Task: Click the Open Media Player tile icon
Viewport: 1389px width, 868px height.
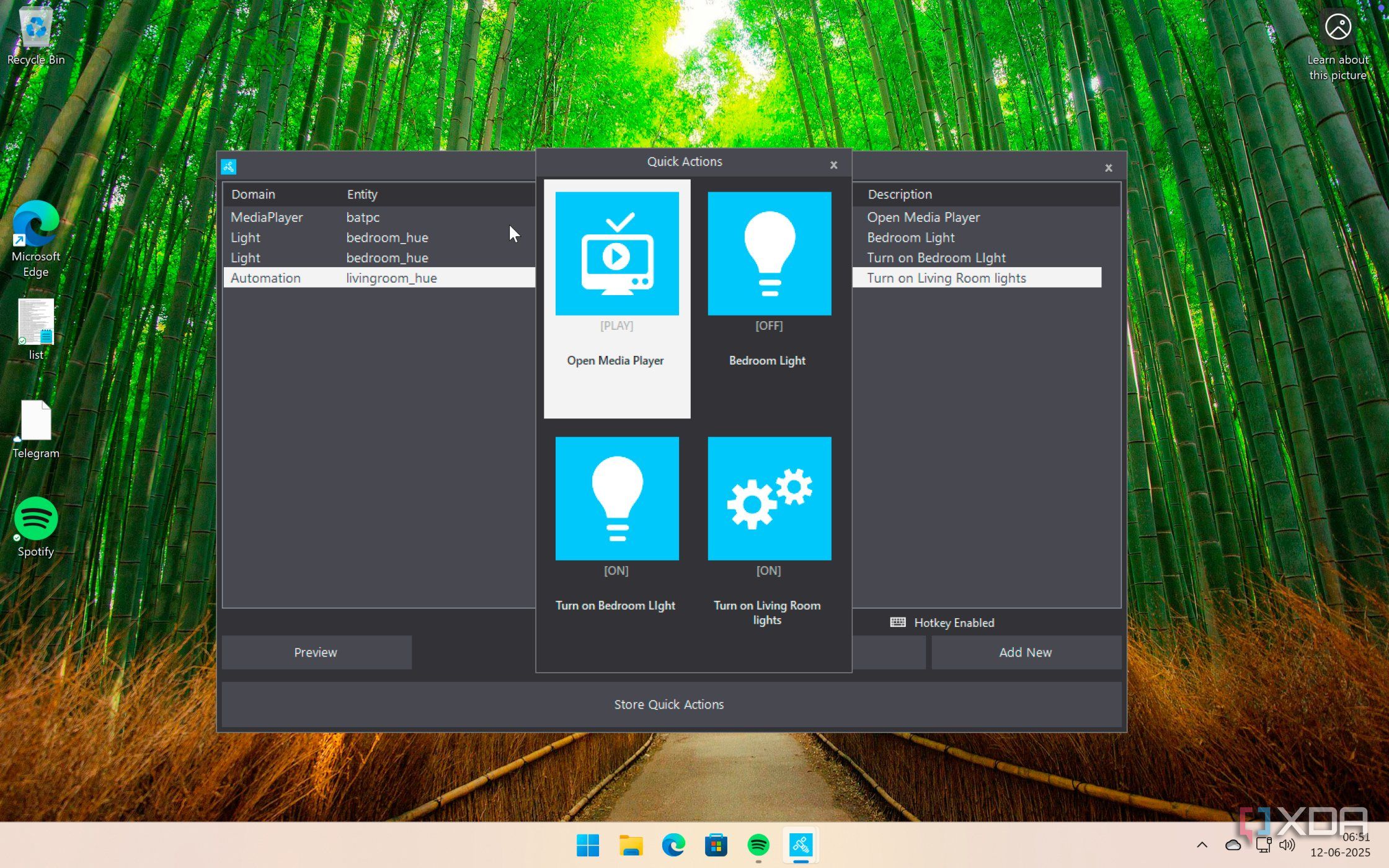Action: click(616, 253)
